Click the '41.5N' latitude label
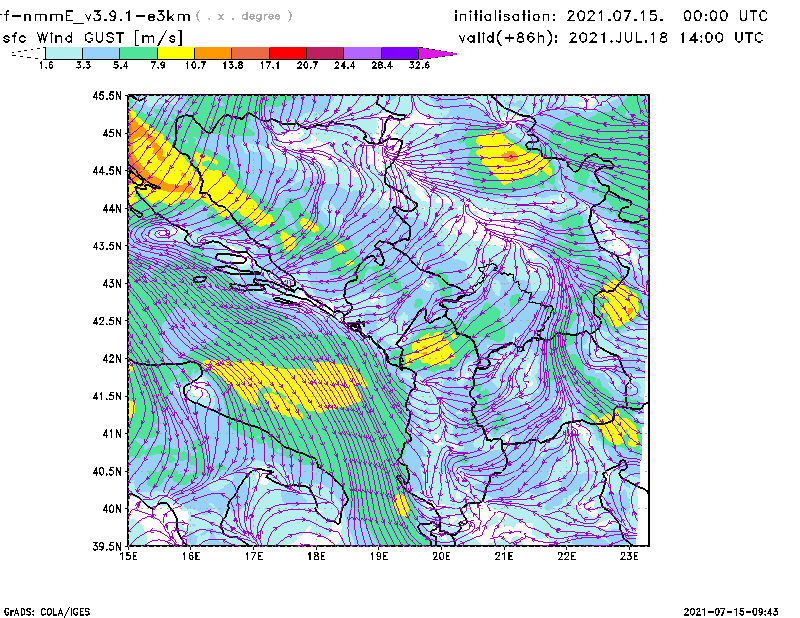 (107, 396)
